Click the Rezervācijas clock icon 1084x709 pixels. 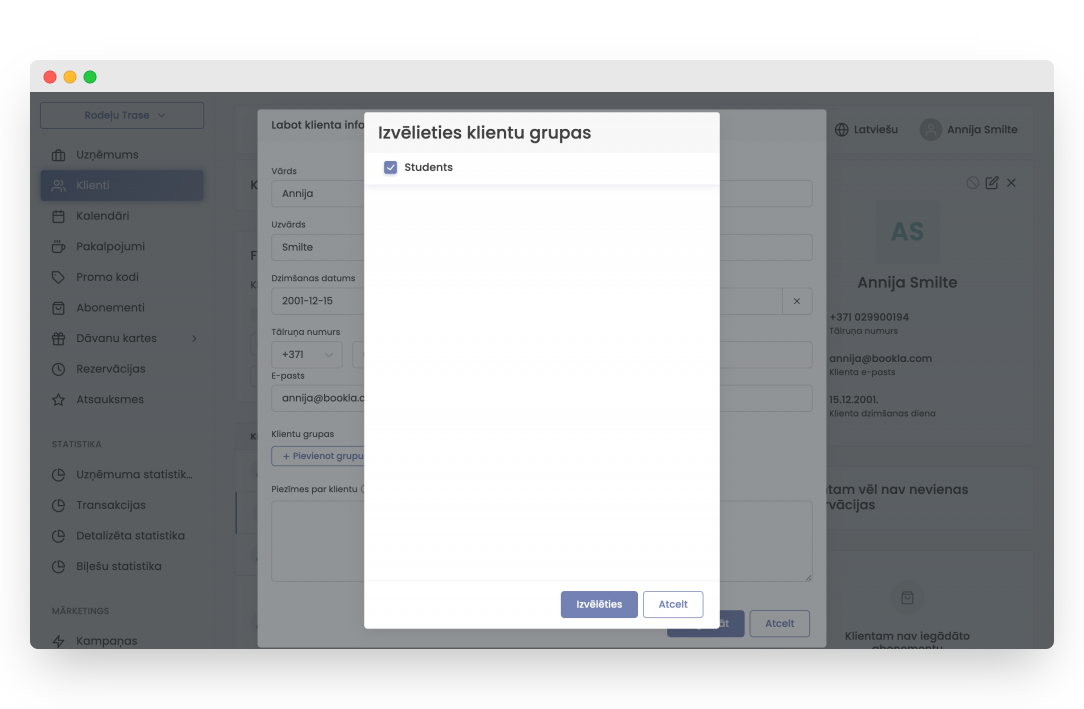[58, 369]
